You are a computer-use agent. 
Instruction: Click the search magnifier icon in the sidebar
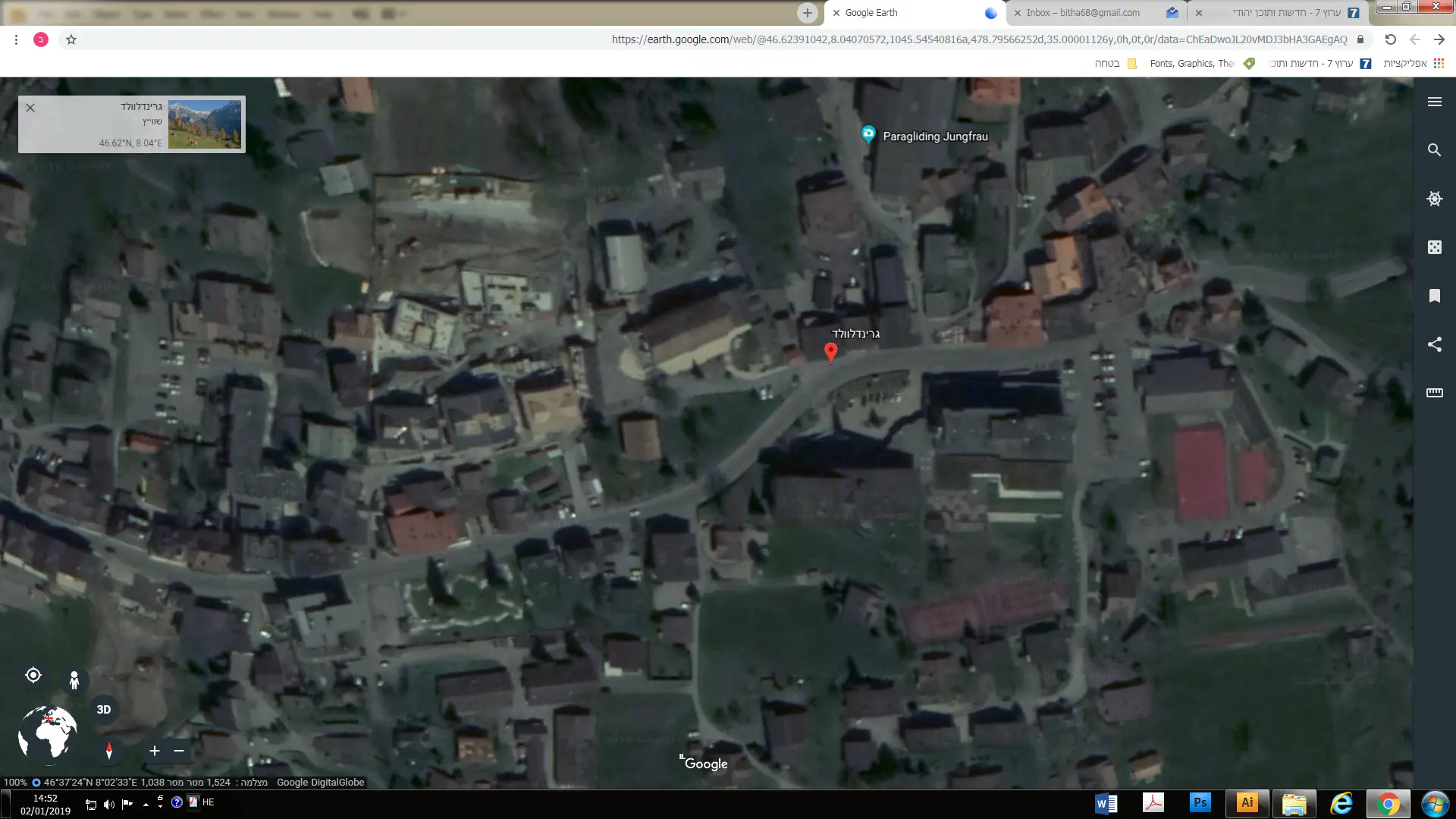tap(1434, 150)
